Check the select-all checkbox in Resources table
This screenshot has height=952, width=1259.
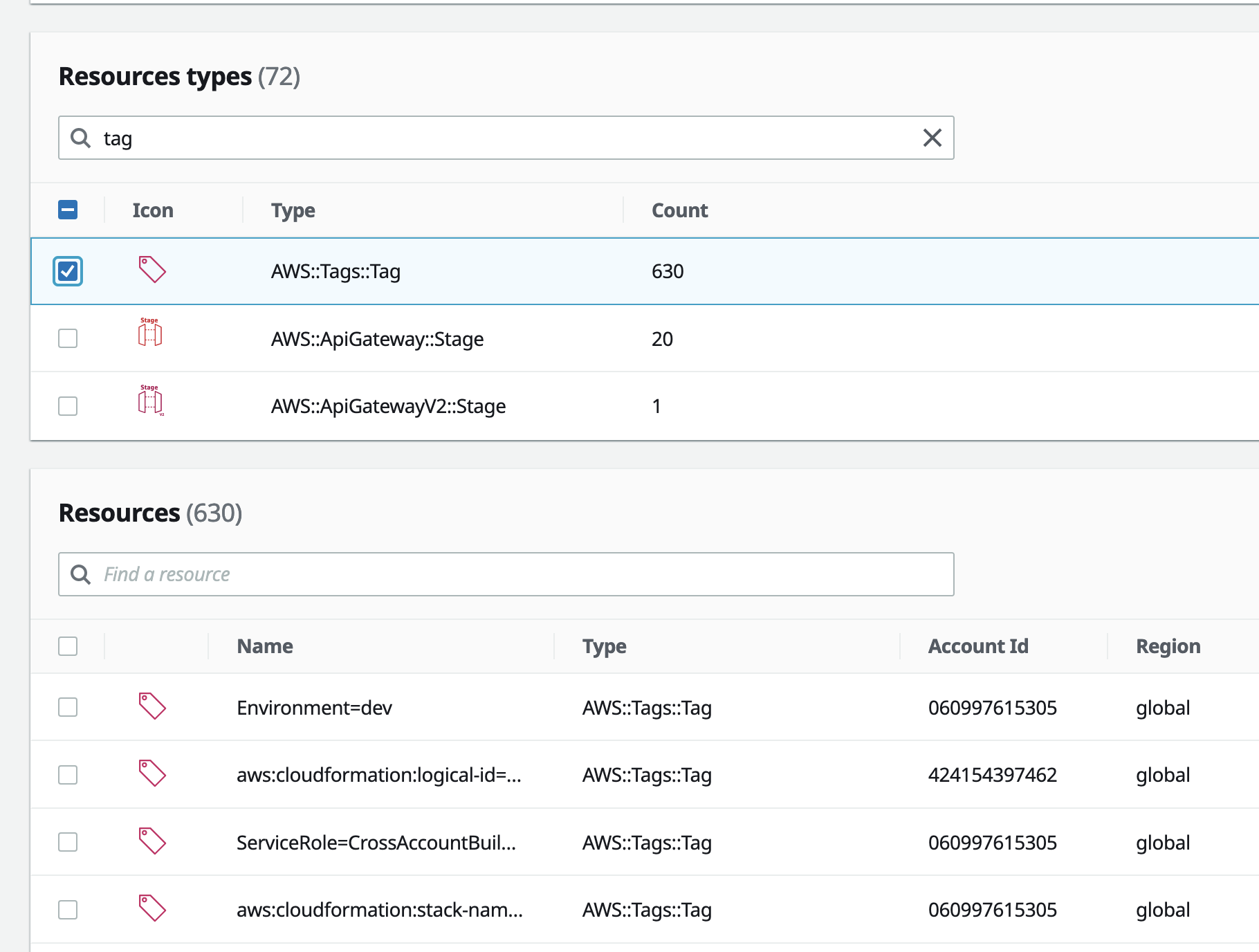[67, 646]
